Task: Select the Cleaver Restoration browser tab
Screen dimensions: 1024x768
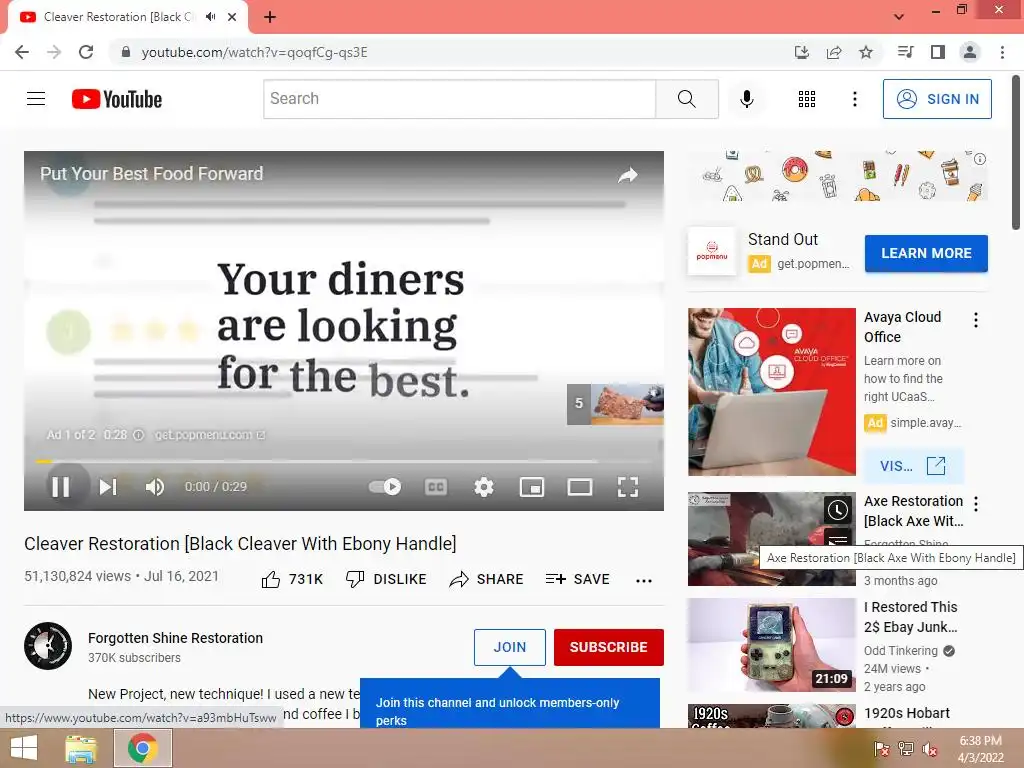Action: tap(127, 18)
